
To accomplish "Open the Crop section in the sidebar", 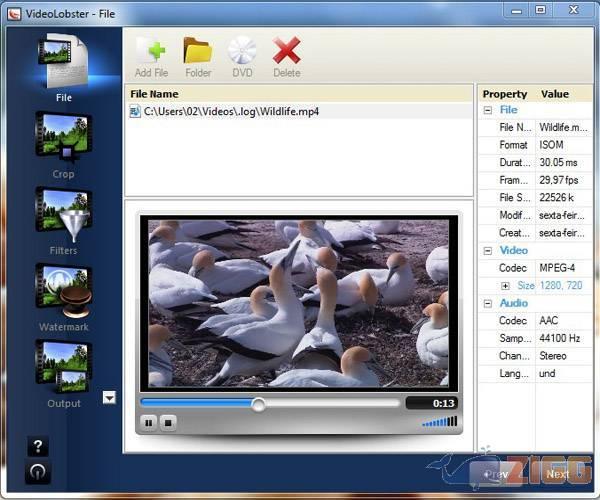I will click(x=64, y=145).
